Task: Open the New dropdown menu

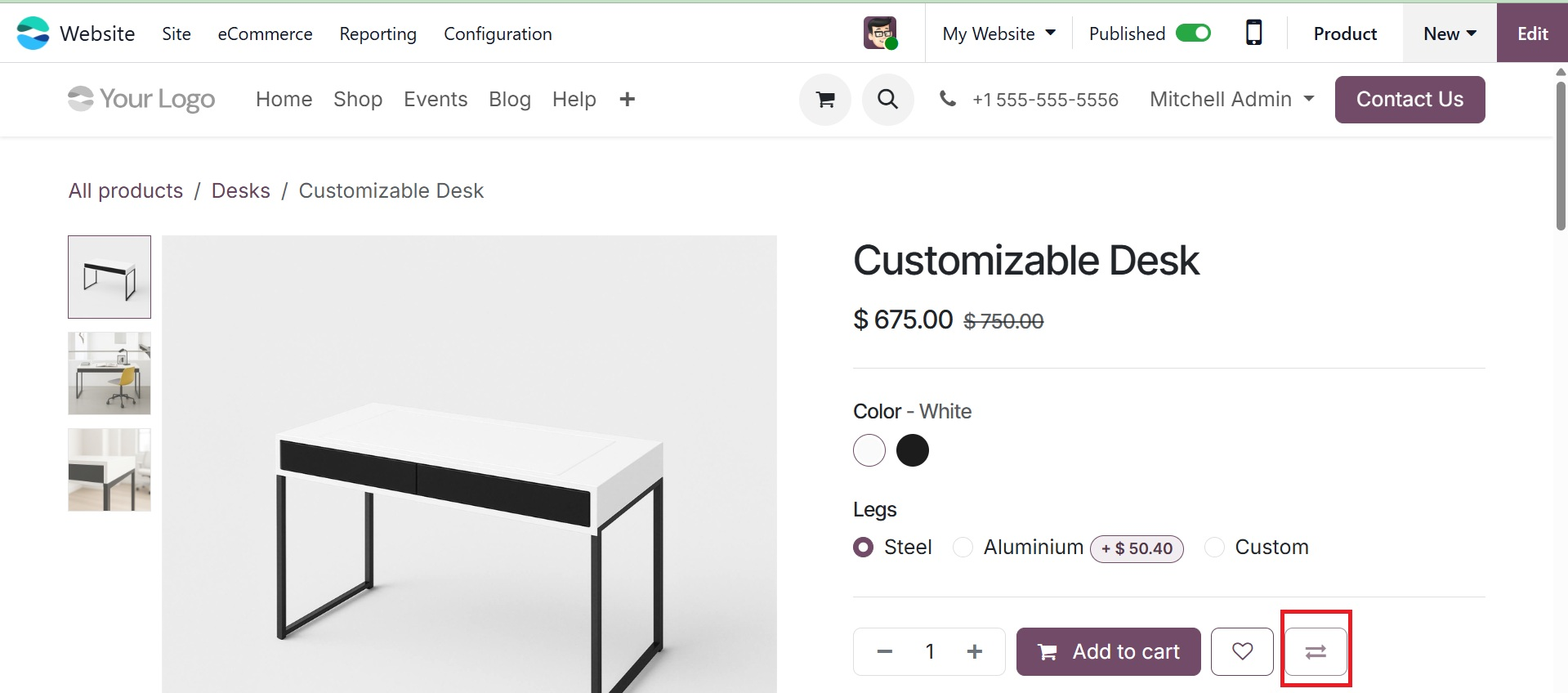Action: (x=1450, y=34)
